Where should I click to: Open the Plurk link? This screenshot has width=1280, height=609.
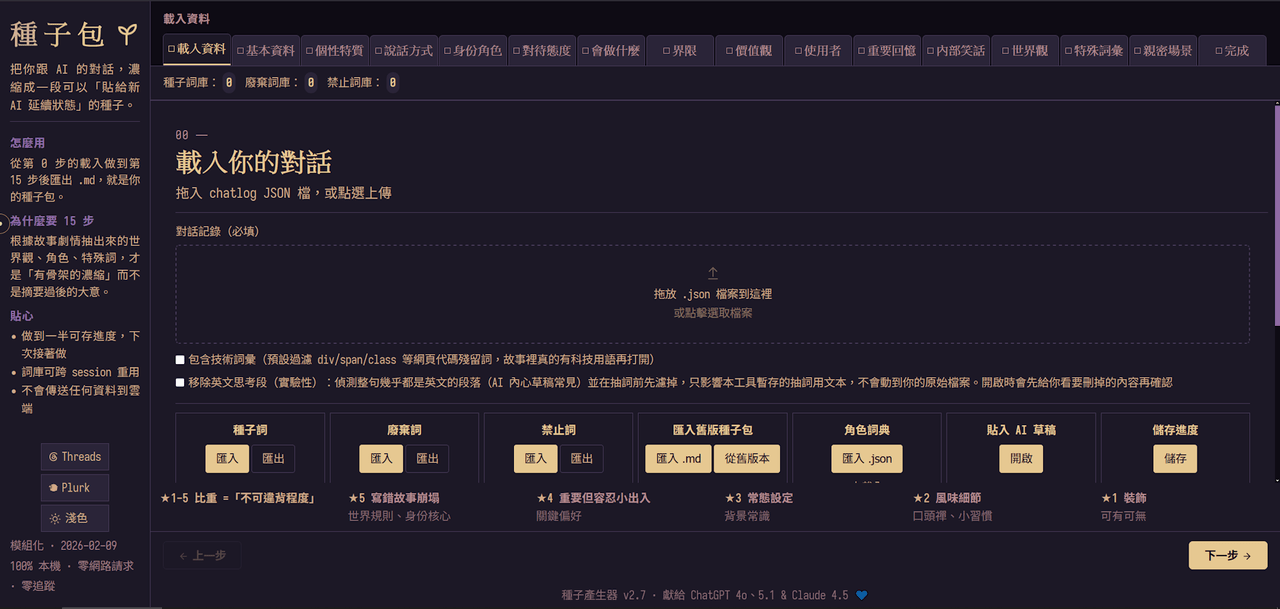[x=75, y=488]
